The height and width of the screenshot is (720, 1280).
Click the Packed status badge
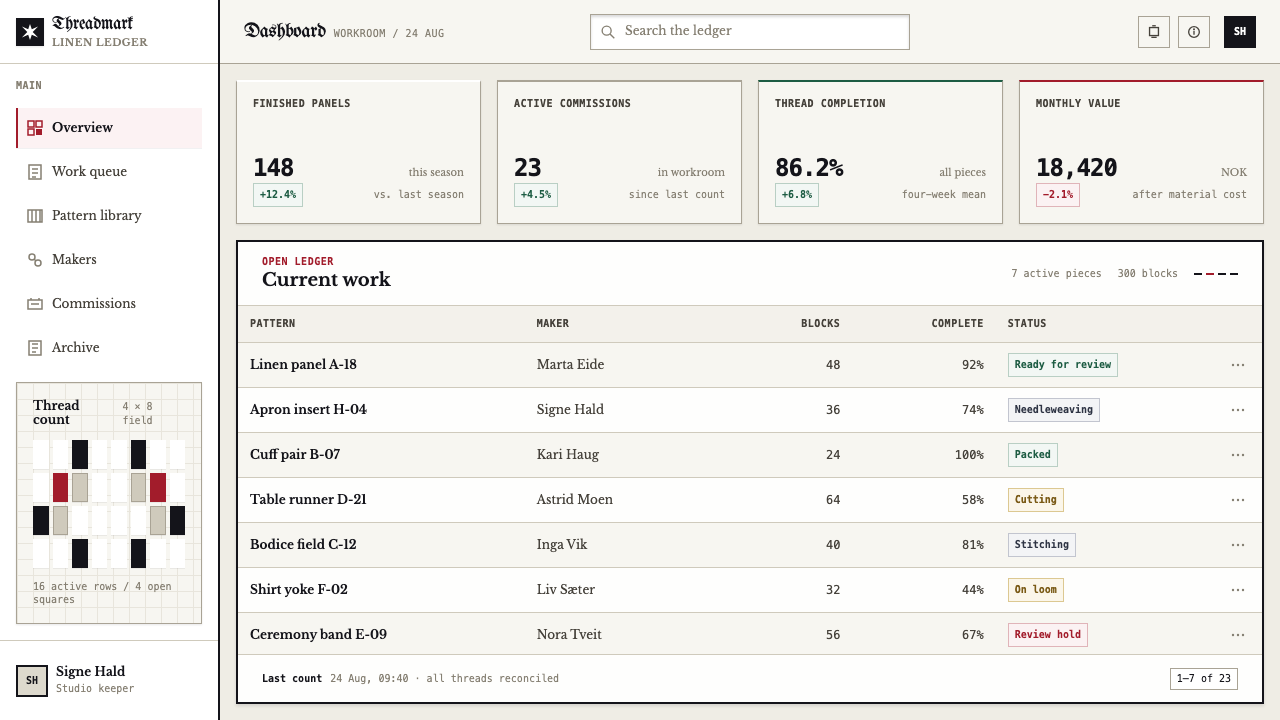coord(1032,455)
